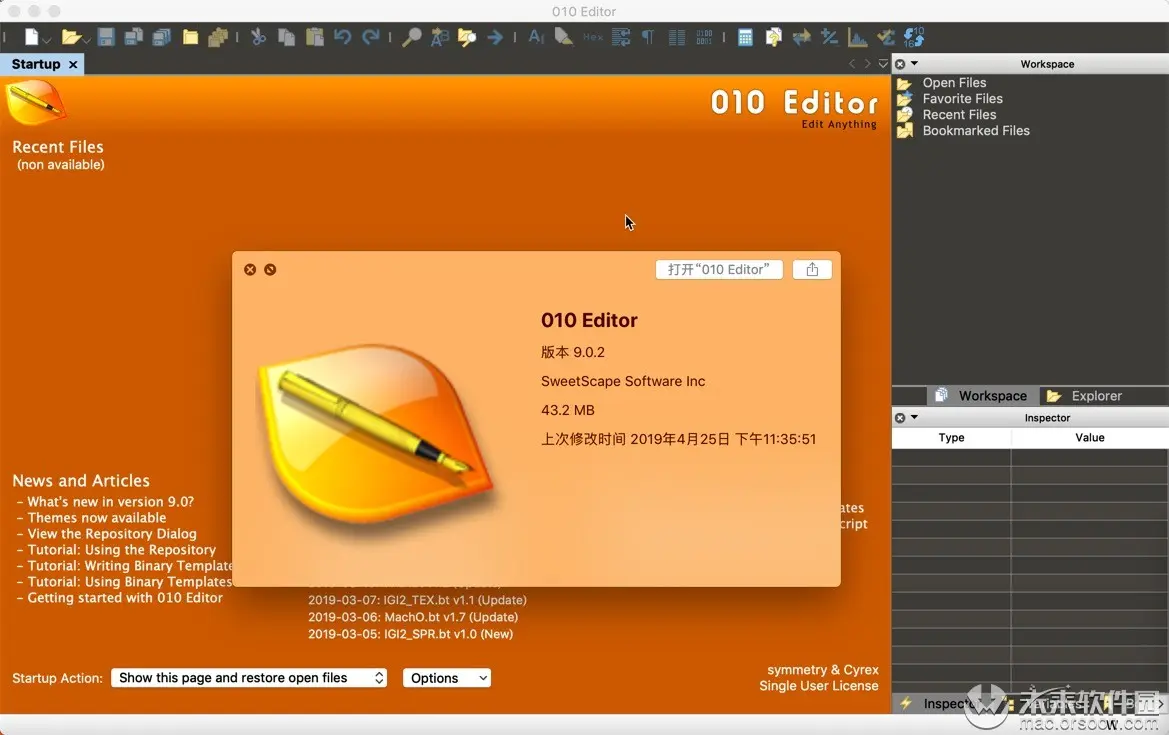This screenshot has width=1169, height=735.
Task: Switch to the Startup tab
Action: point(36,64)
